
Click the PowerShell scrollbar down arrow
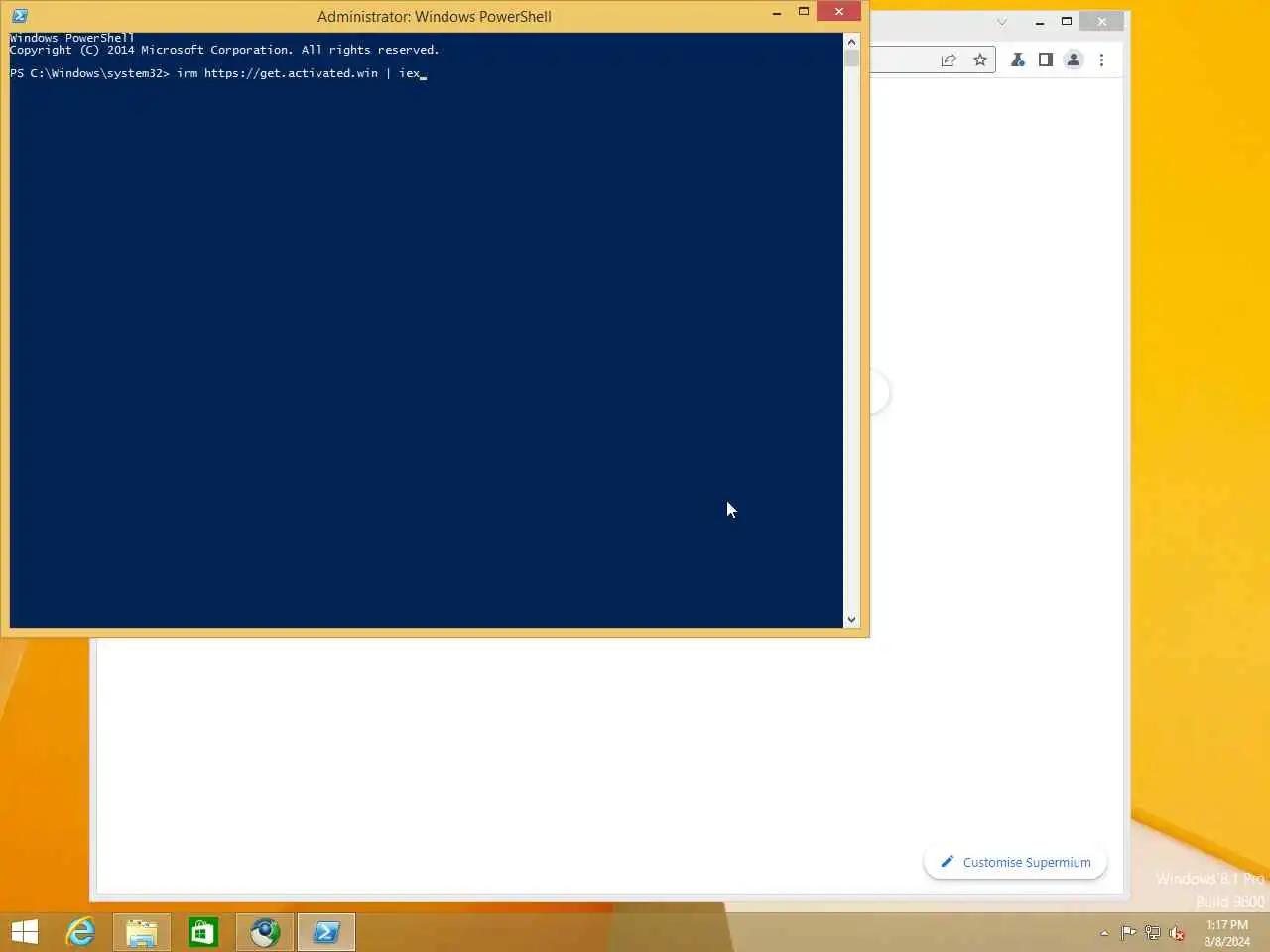(x=851, y=619)
